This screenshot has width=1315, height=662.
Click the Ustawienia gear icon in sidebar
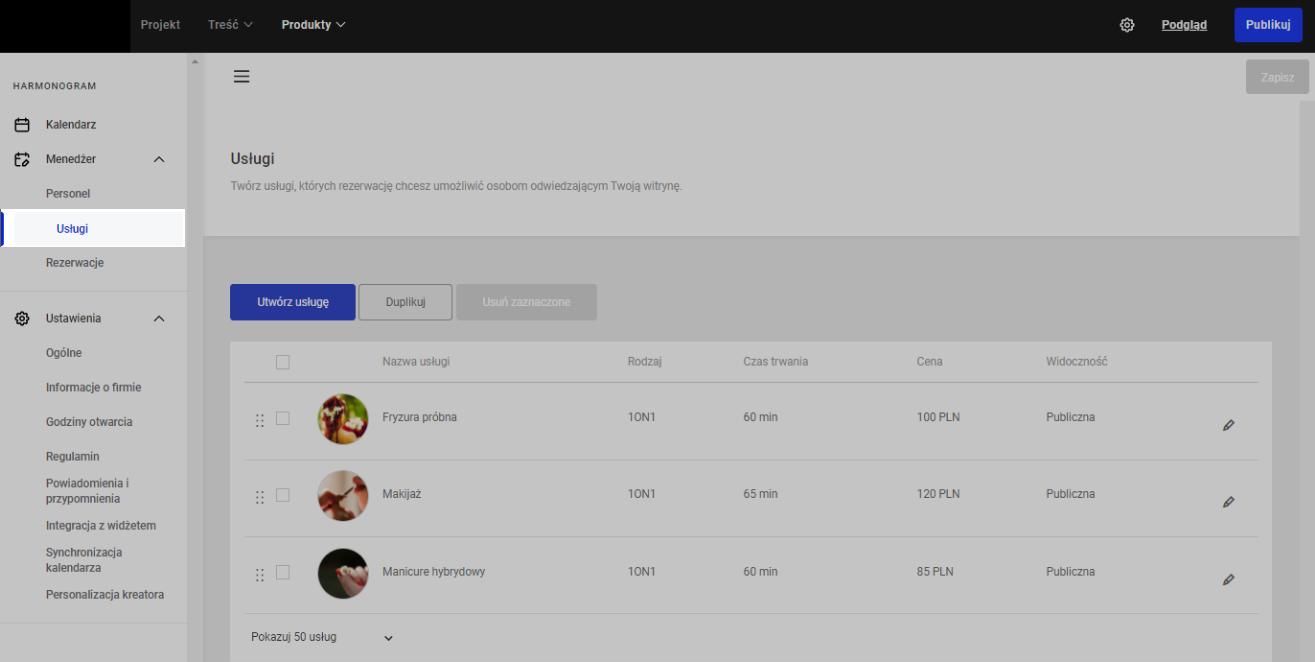point(22,318)
